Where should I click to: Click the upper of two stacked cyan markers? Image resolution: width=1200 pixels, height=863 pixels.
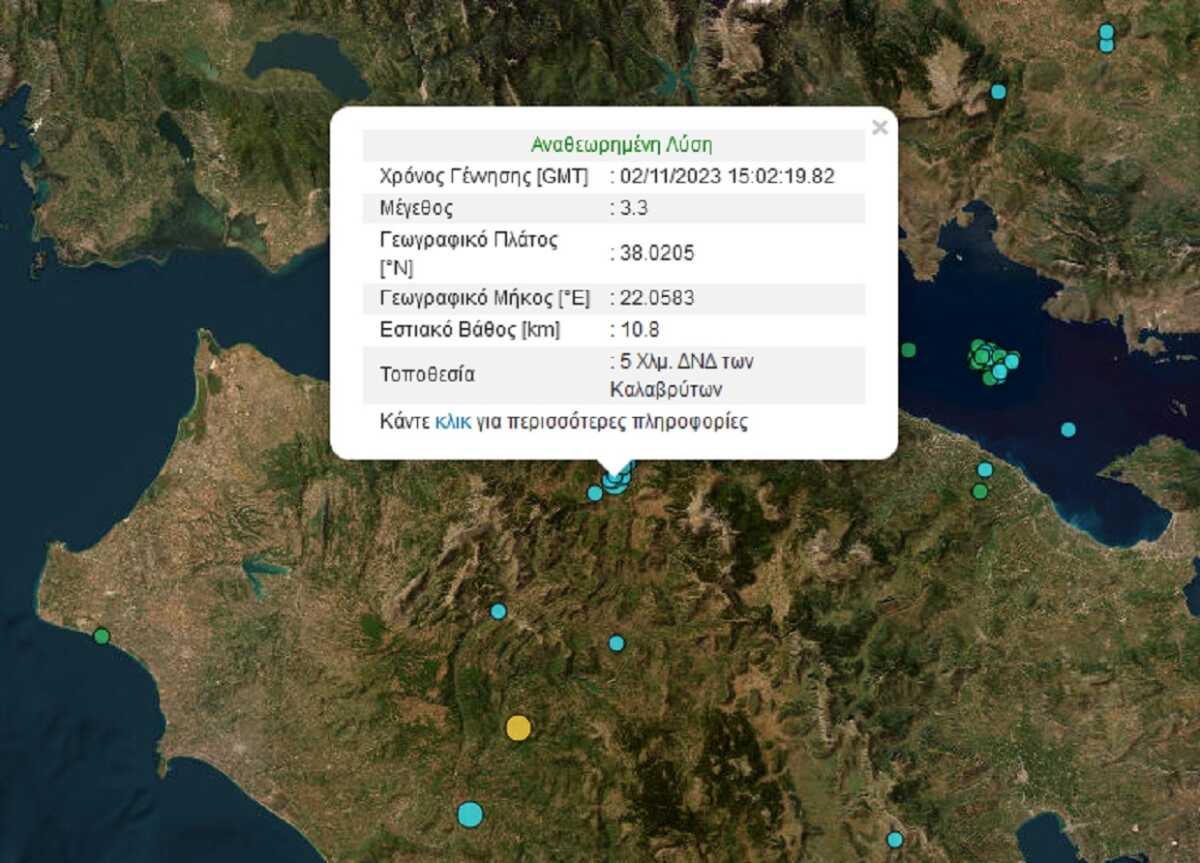(1106, 31)
